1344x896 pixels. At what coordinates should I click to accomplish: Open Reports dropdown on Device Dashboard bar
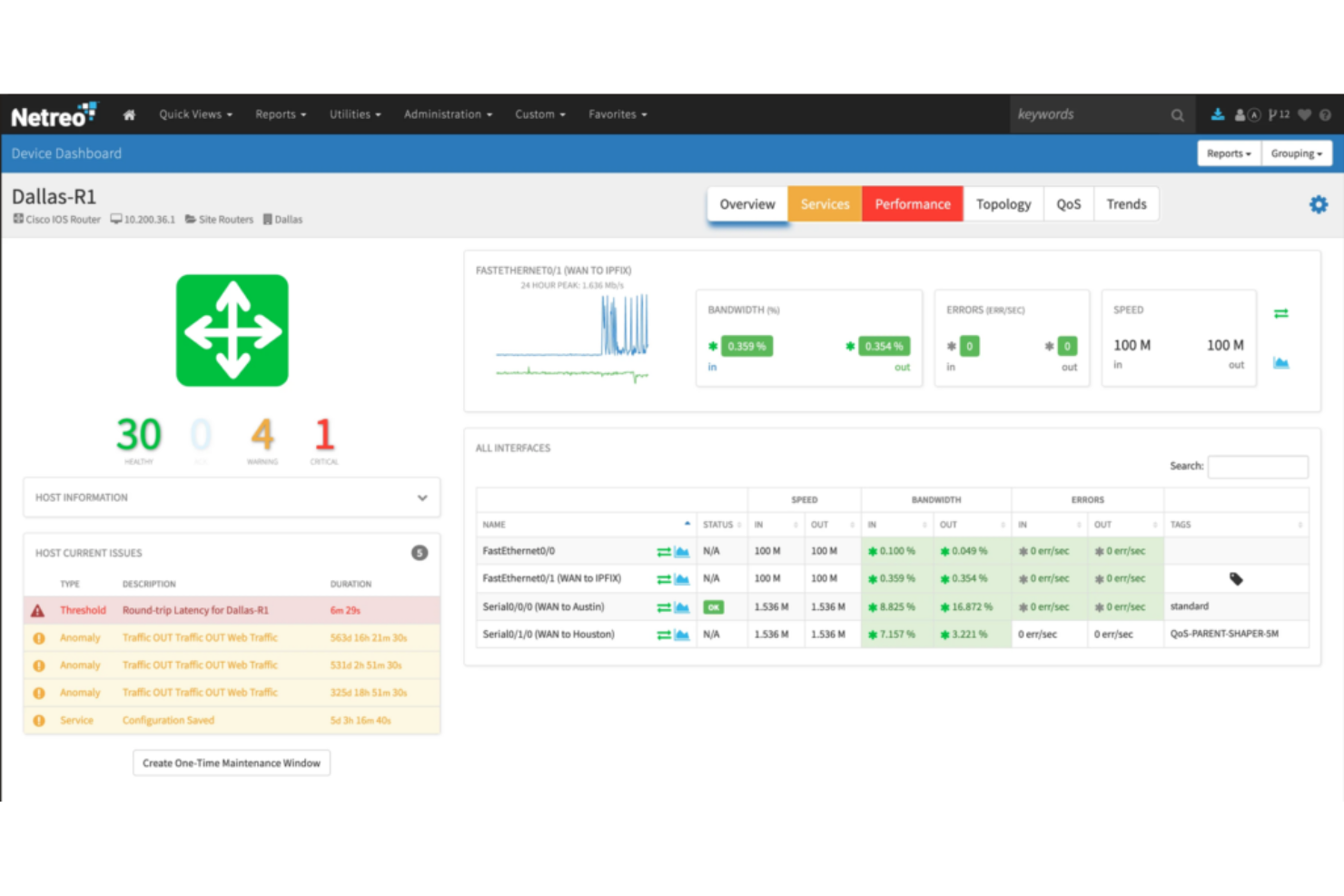1229,153
